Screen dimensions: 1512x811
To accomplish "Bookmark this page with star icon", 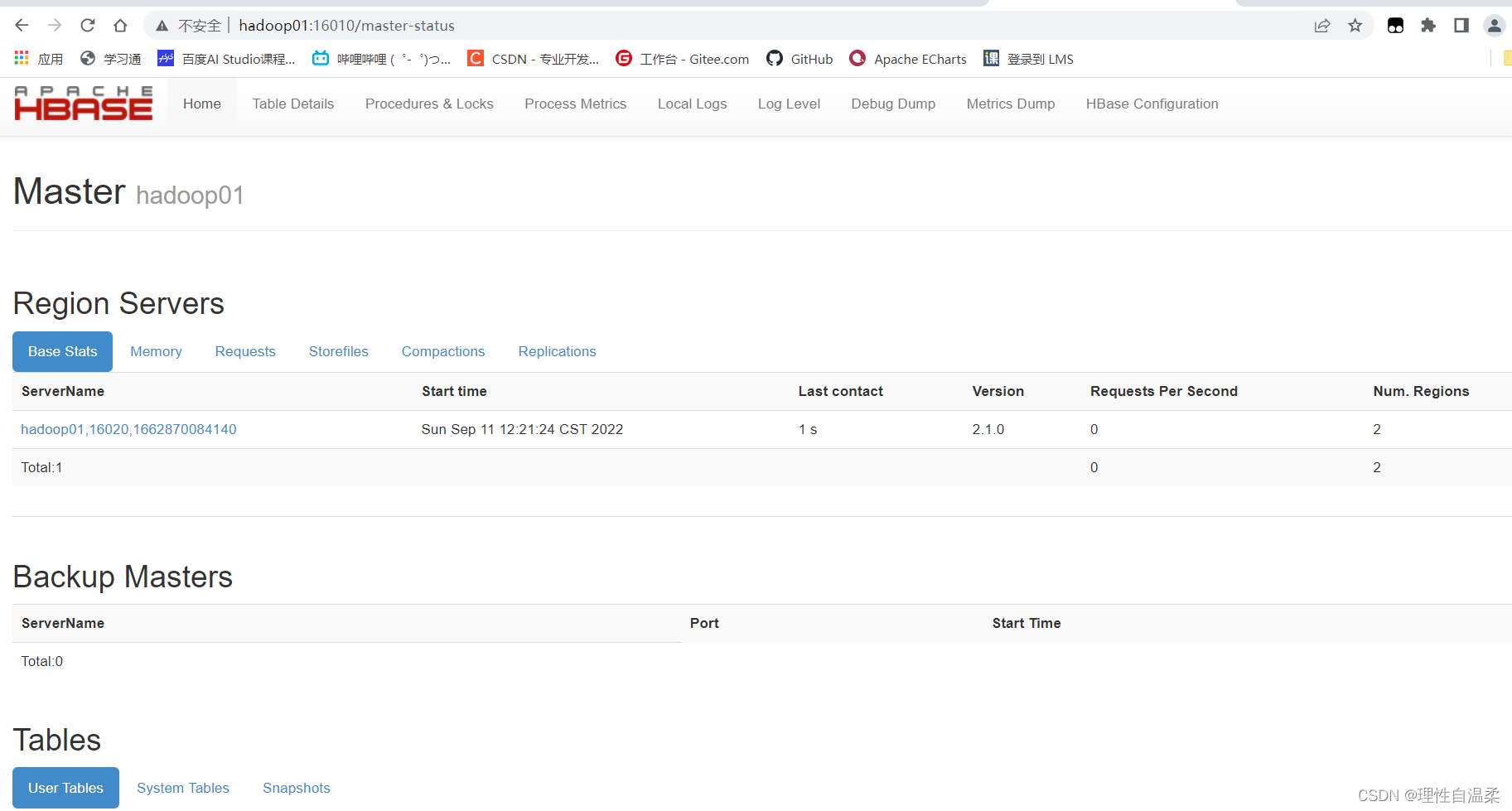I will pos(1355,26).
